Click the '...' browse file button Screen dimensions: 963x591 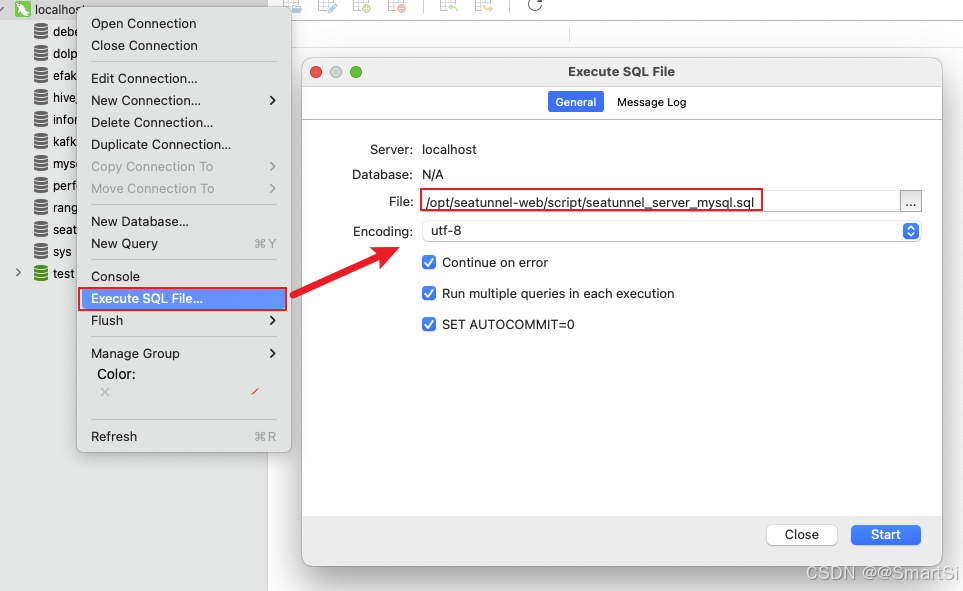[x=911, y=202]
